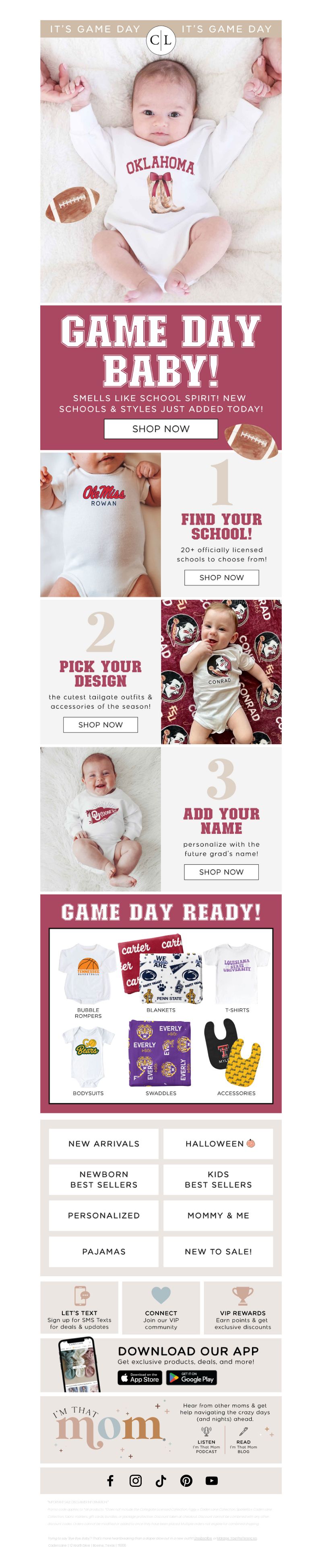
Task: Open the Read blog pencil icon
Action: coord(244,1431)
